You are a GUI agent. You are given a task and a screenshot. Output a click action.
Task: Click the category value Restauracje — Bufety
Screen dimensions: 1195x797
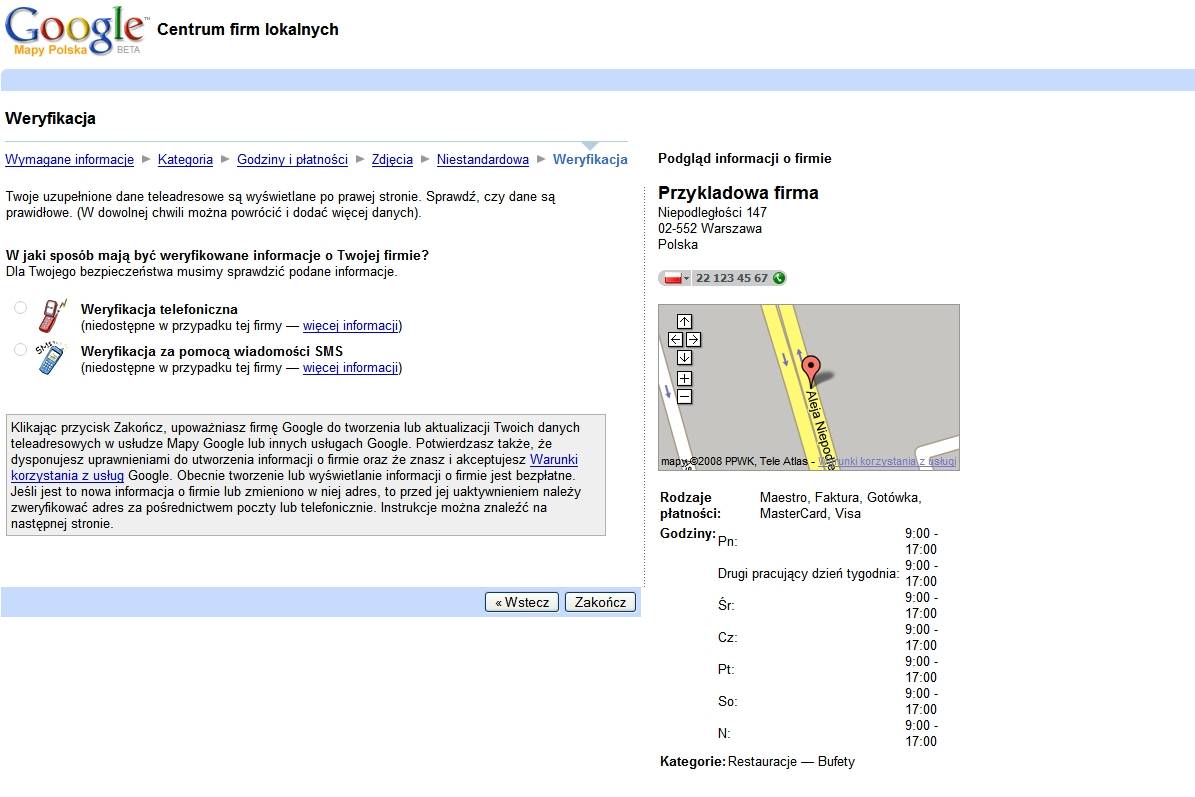click(791, 761)
